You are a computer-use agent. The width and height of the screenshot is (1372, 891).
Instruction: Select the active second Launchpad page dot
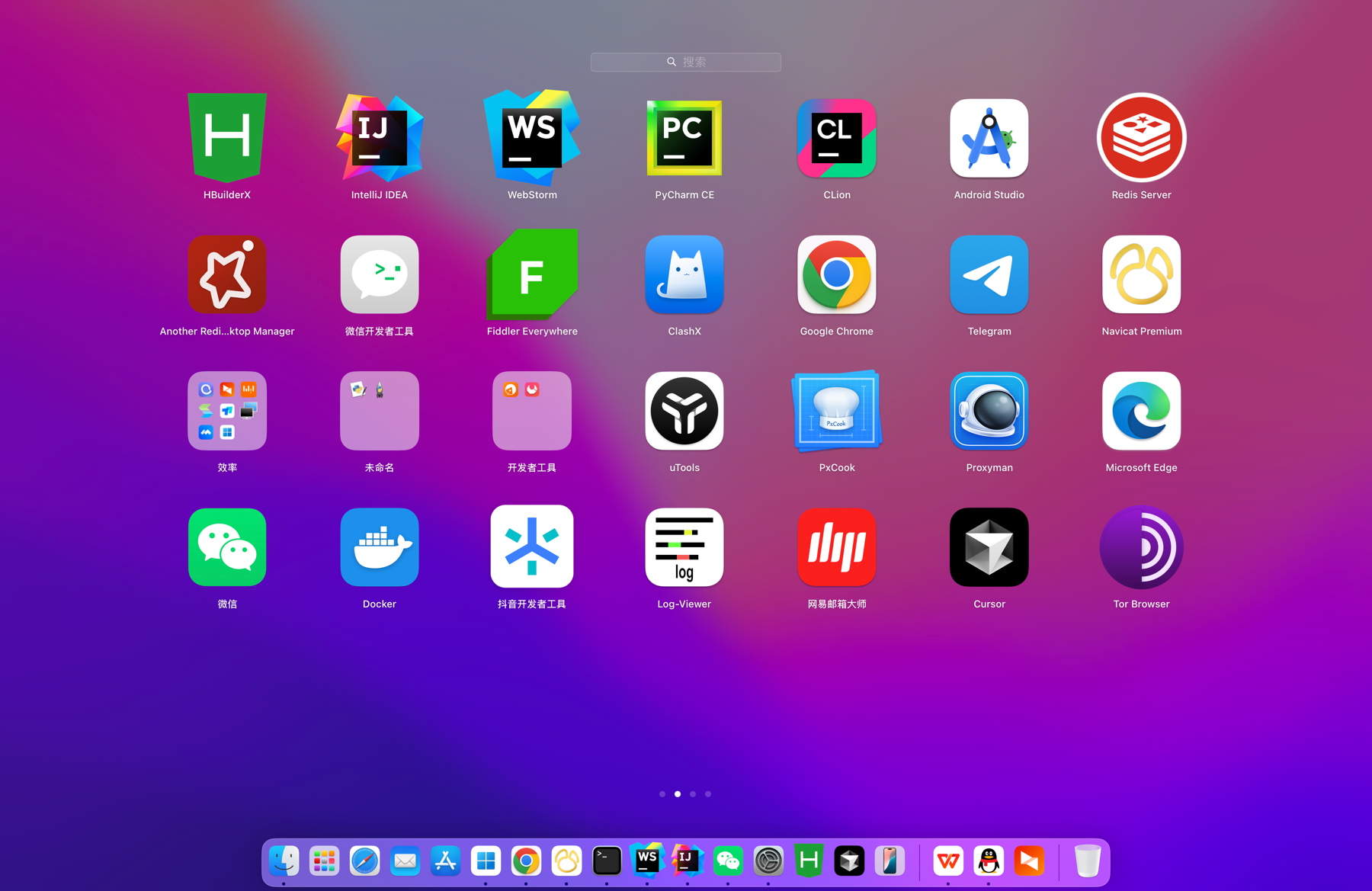(x=678, y=794)
